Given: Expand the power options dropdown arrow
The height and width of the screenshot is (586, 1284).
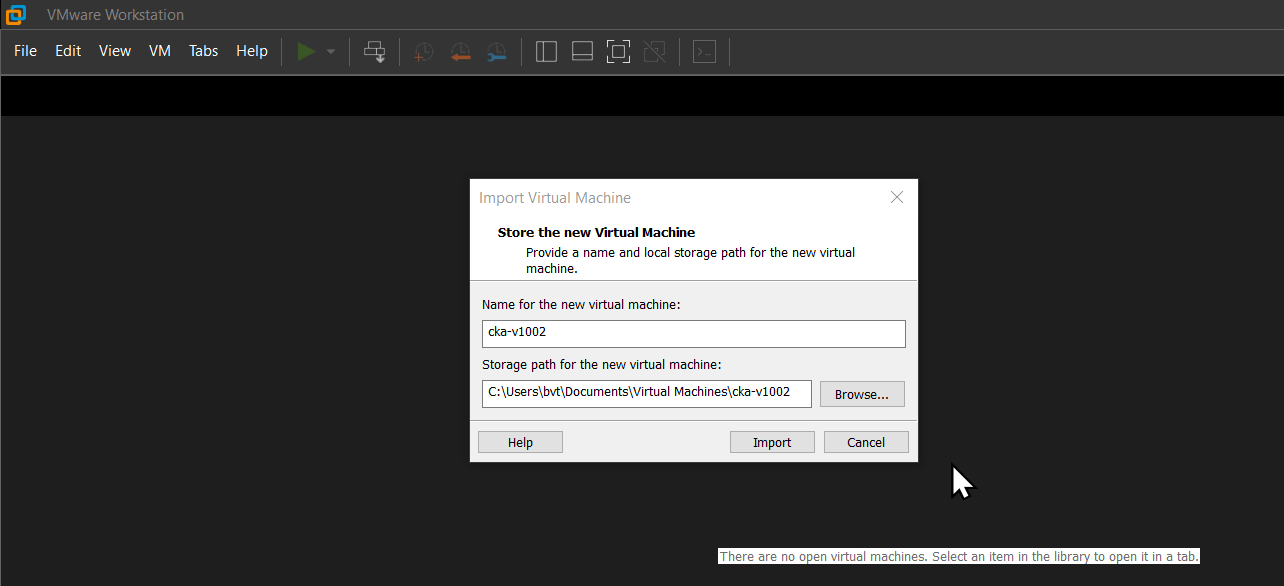Looking at the screenshot, I should pos(331,51).
